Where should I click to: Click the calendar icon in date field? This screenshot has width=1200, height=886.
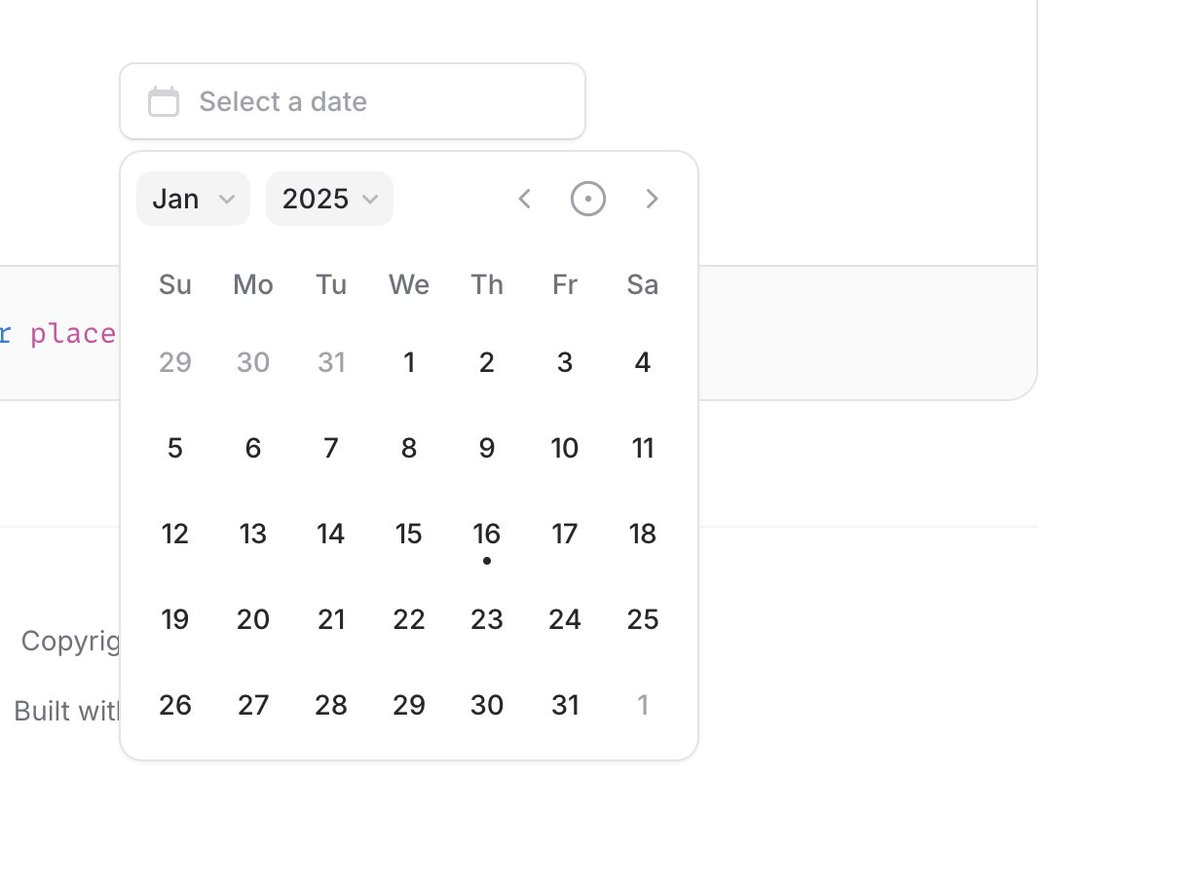click(164, 102)
